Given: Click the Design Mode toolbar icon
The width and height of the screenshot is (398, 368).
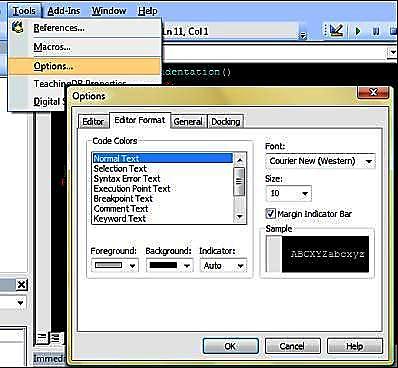Looking at the screenshot, I should coord(336,31).
